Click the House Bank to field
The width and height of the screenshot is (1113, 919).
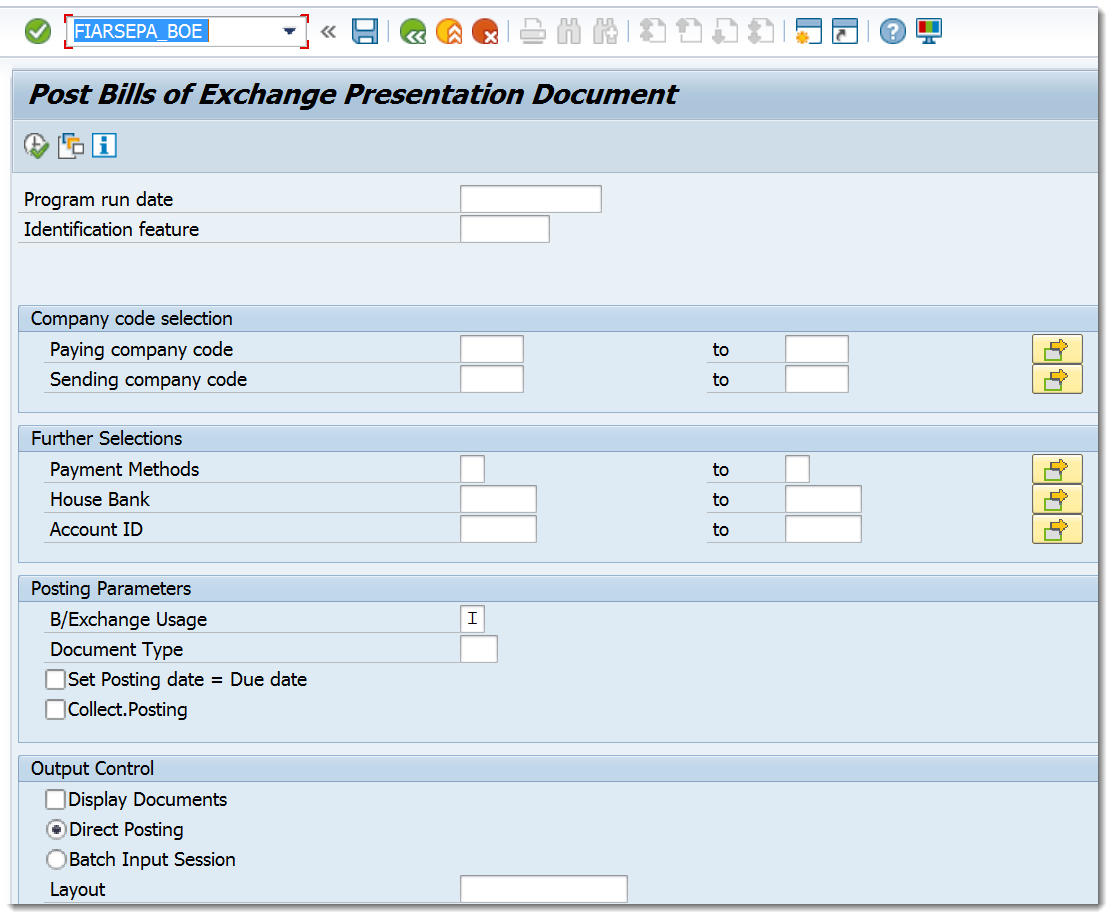pyautogui.click(x=823, y=499)
